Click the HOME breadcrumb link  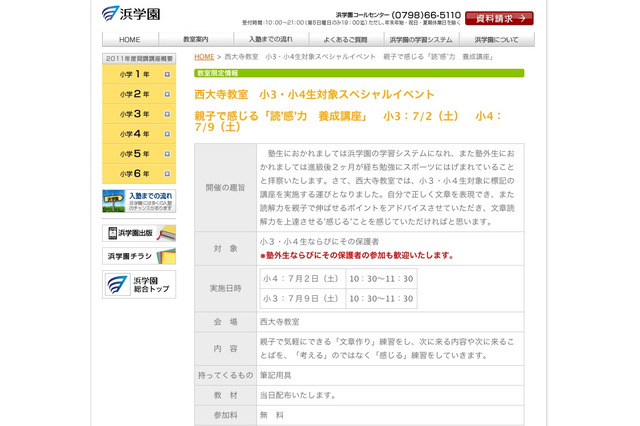pos(204,57)
